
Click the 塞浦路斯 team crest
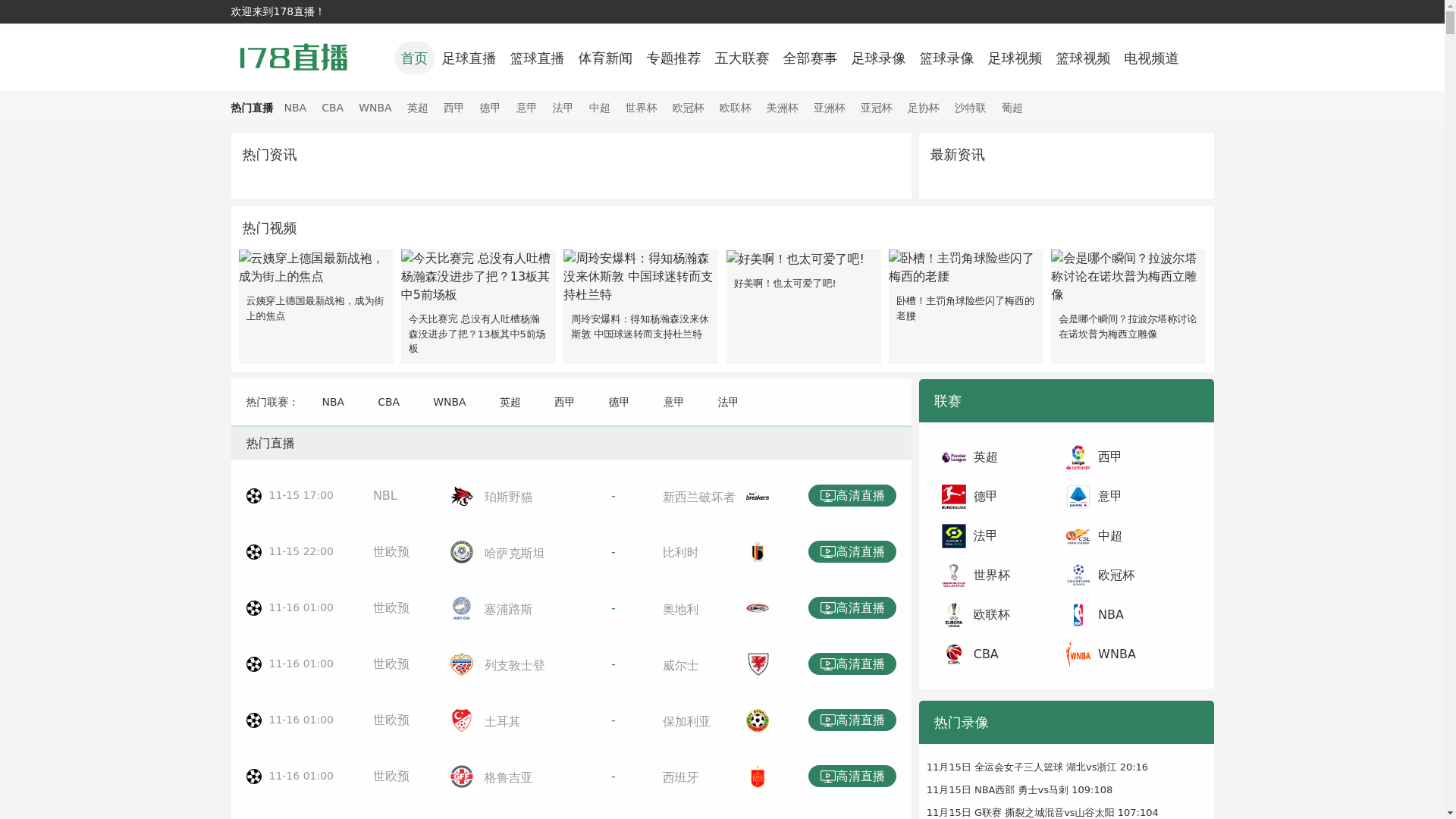461,608
